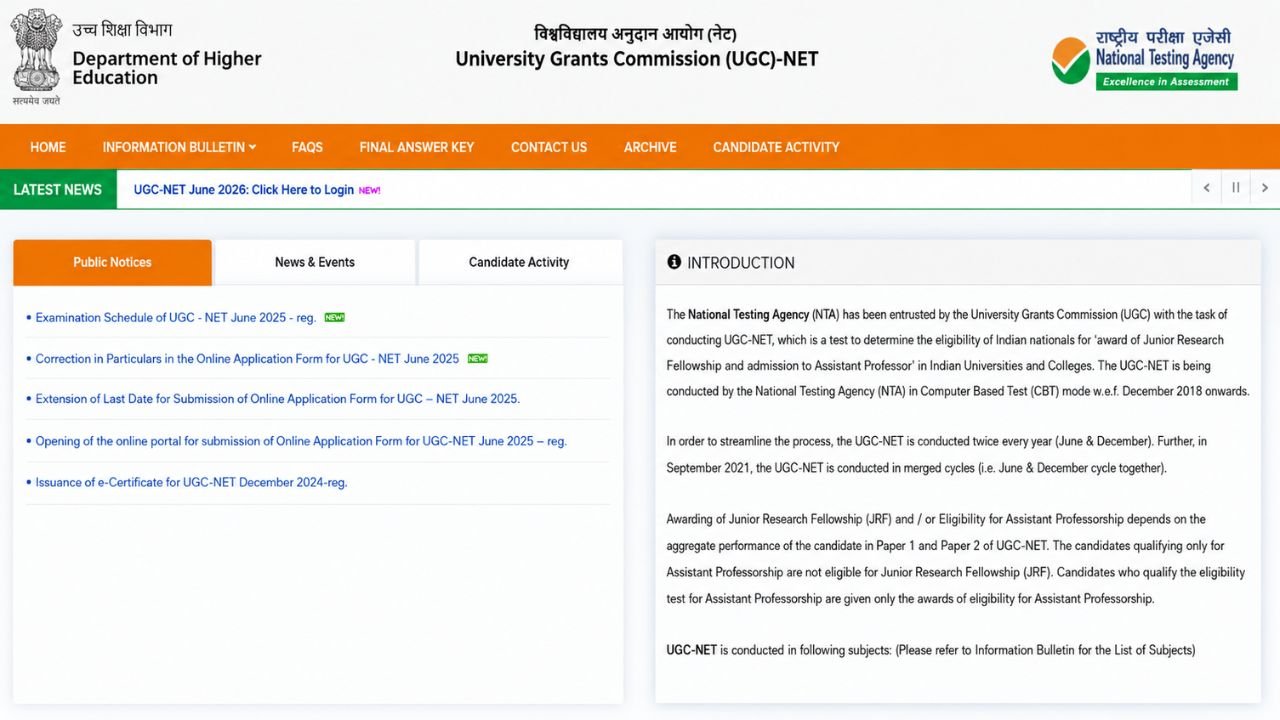
Task: Open FINAL ANSWER KEY page
Action: point(417,147)
